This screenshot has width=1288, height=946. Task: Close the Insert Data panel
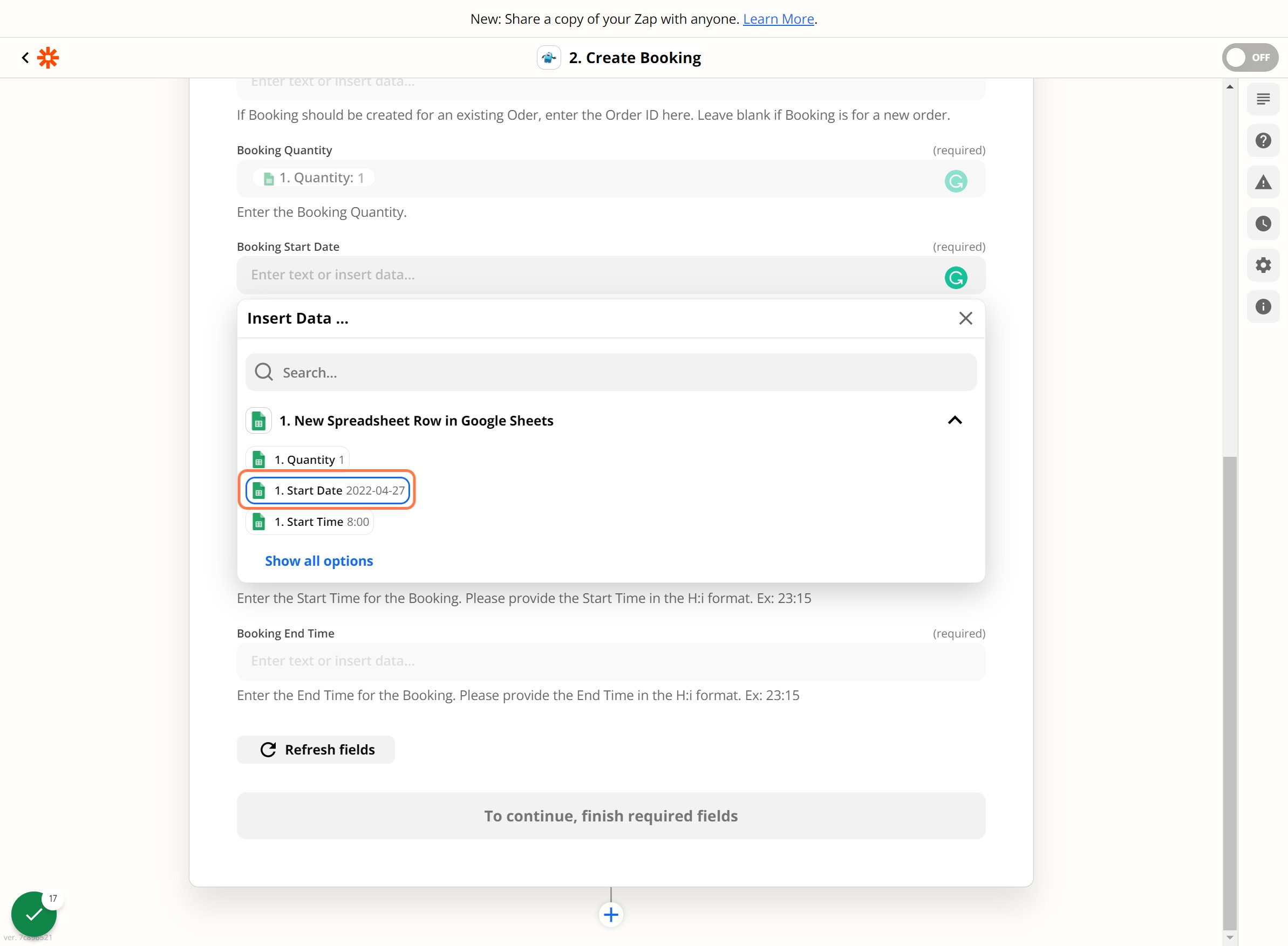pyautogui.click(x=965, y=318)
